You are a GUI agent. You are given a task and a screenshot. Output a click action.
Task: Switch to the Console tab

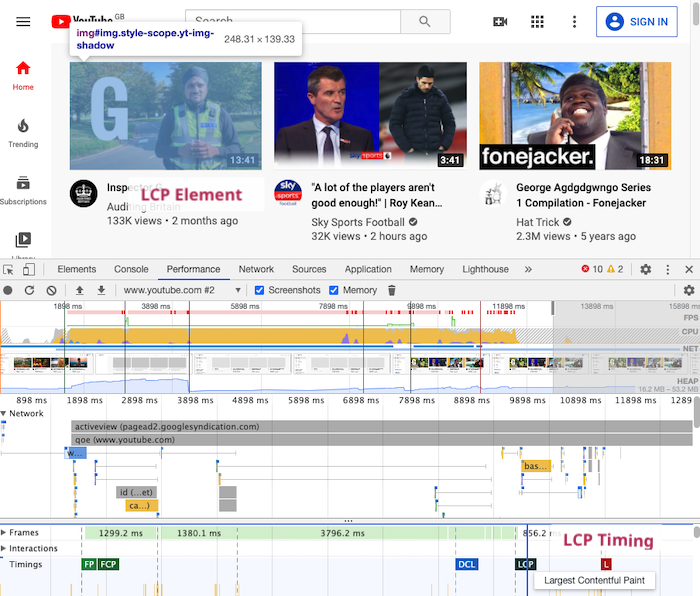tap(131, 269)
